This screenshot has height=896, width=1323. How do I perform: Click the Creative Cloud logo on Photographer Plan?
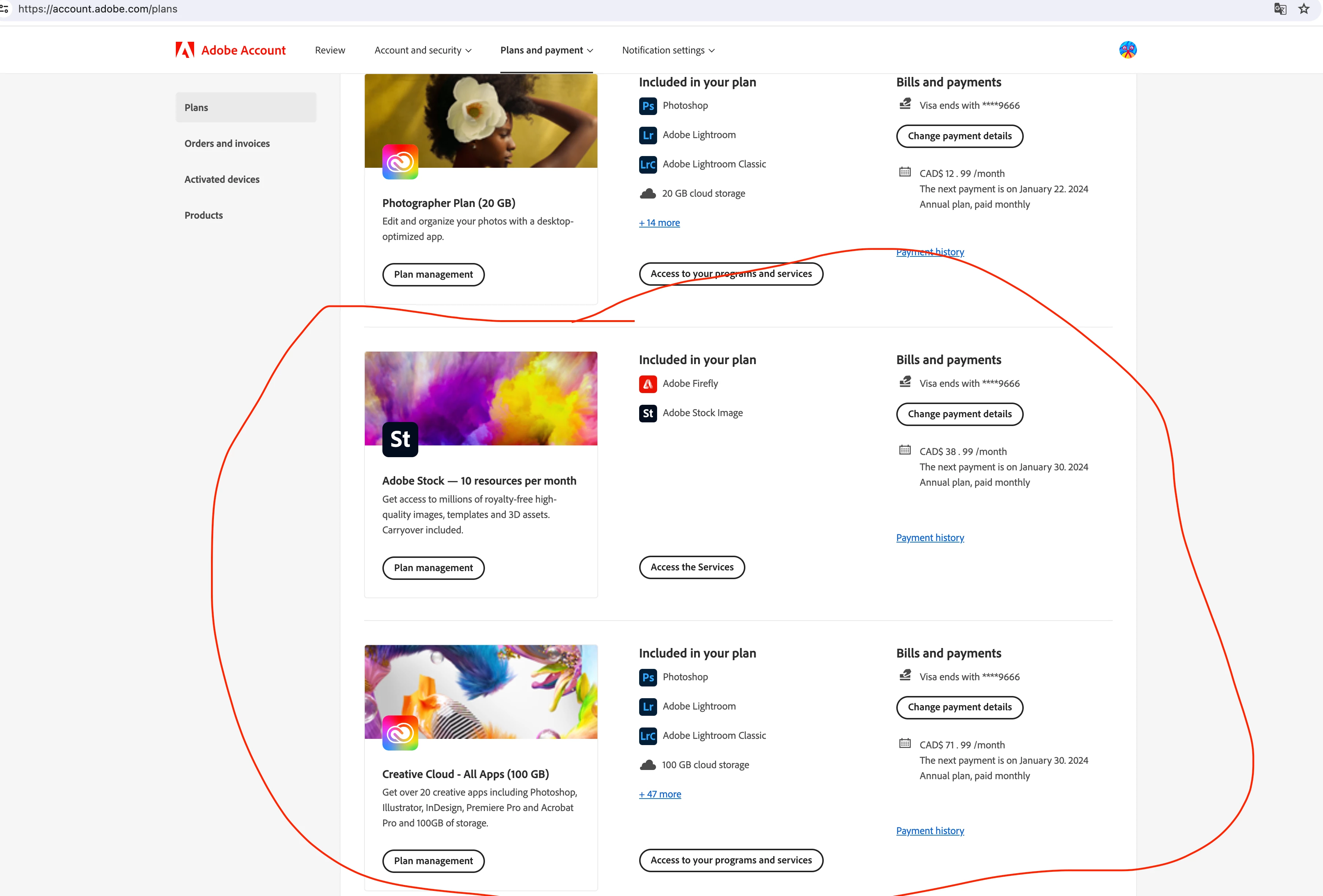400,162
